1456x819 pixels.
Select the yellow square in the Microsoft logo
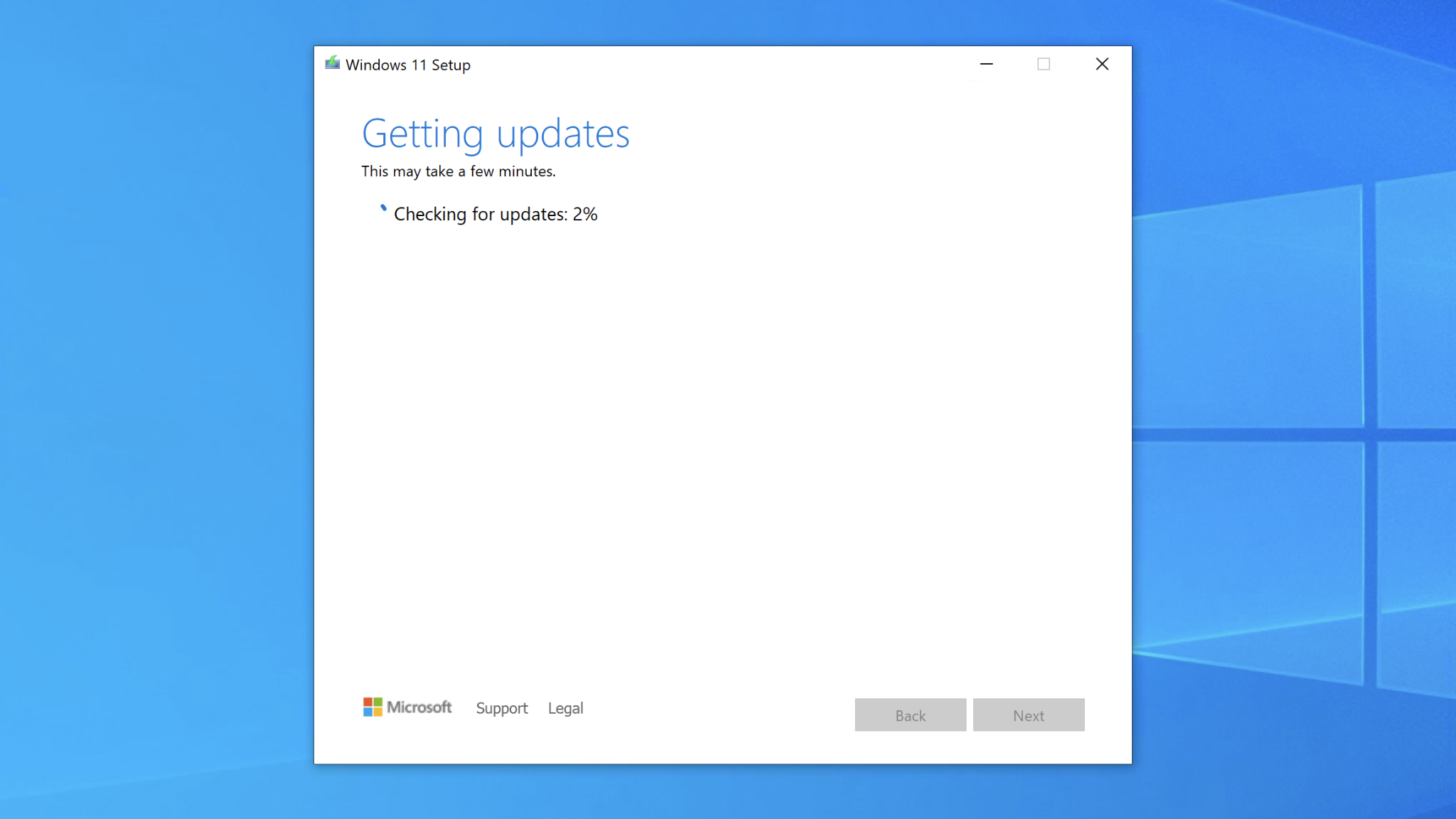tap(378, 712)
